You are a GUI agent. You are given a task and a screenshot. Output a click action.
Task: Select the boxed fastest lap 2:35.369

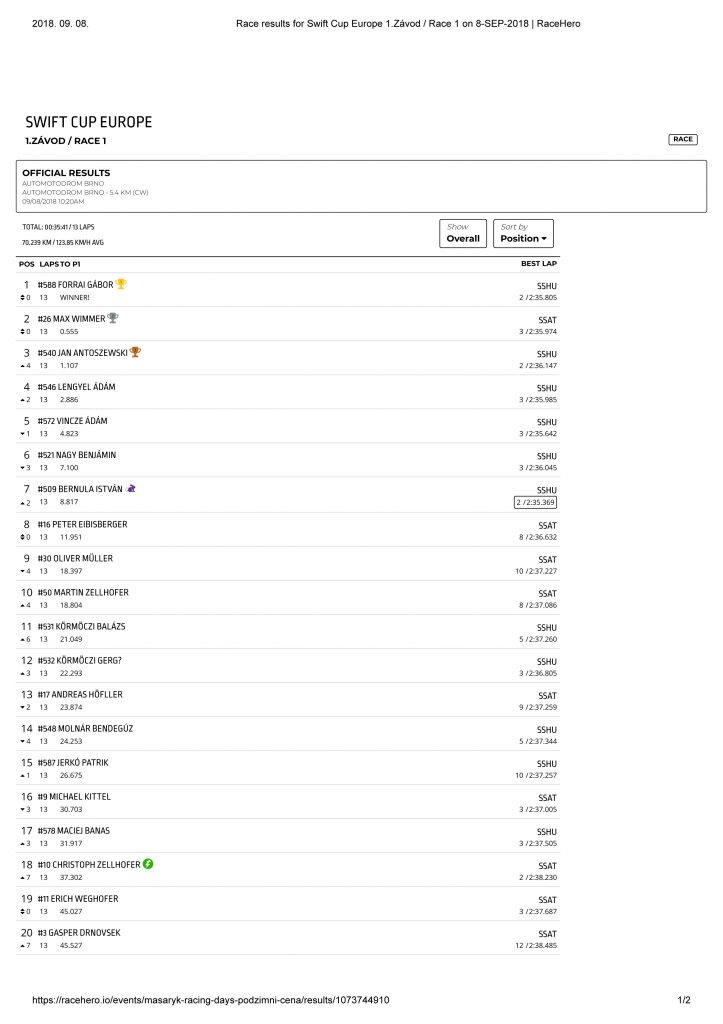point(536,502)
